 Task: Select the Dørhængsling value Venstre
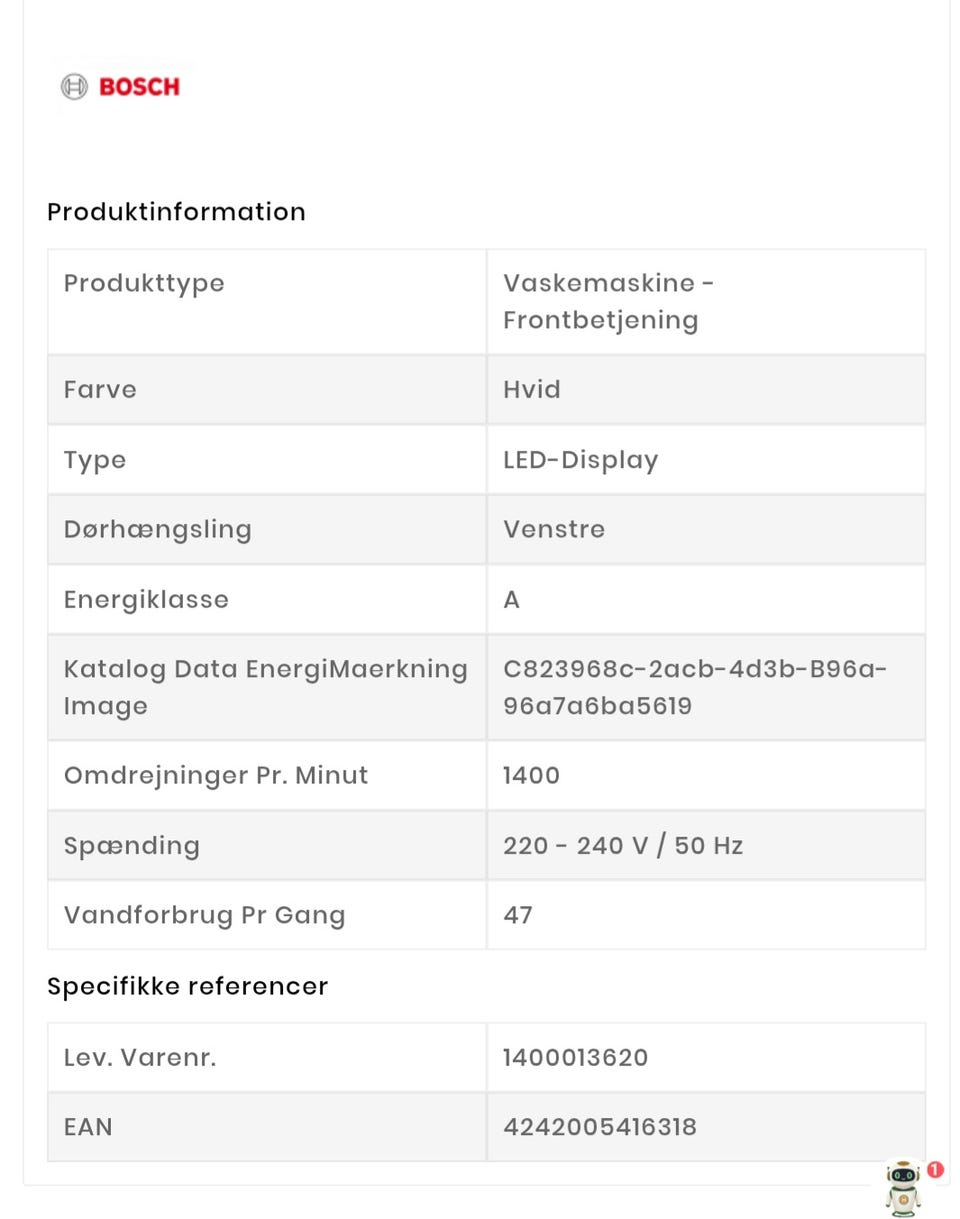coord(554,529)
